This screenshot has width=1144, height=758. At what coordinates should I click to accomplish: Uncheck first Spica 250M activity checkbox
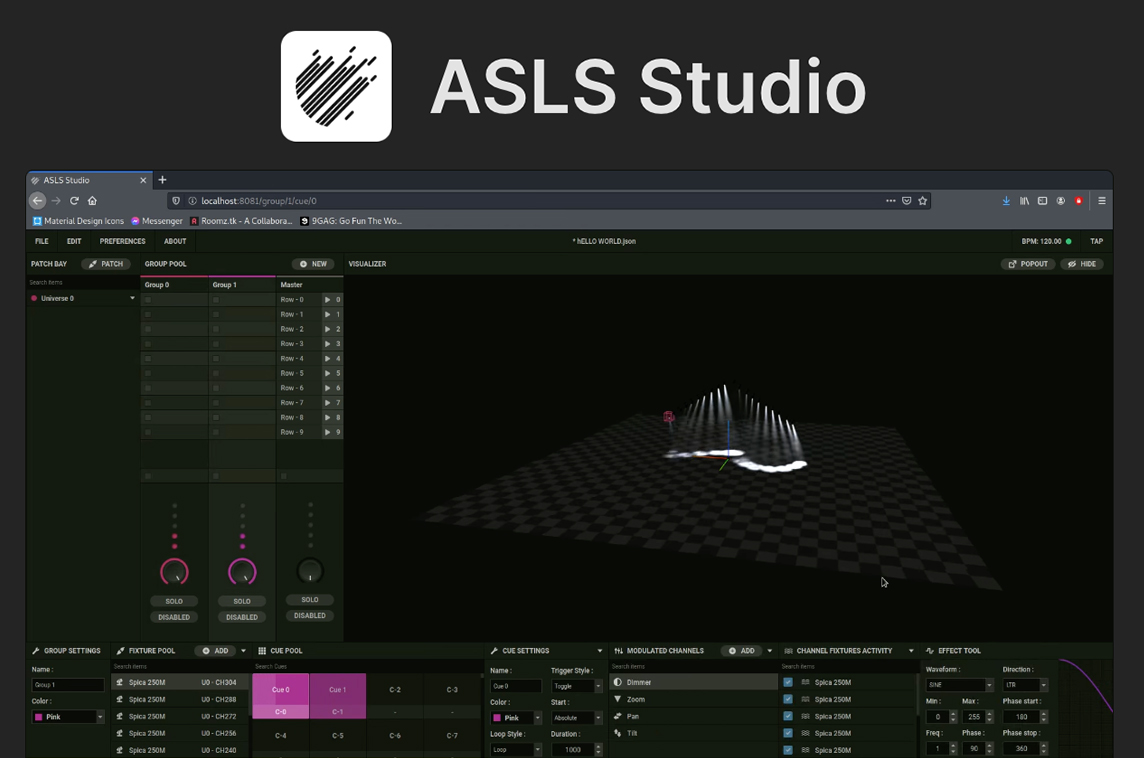[788, 682]
